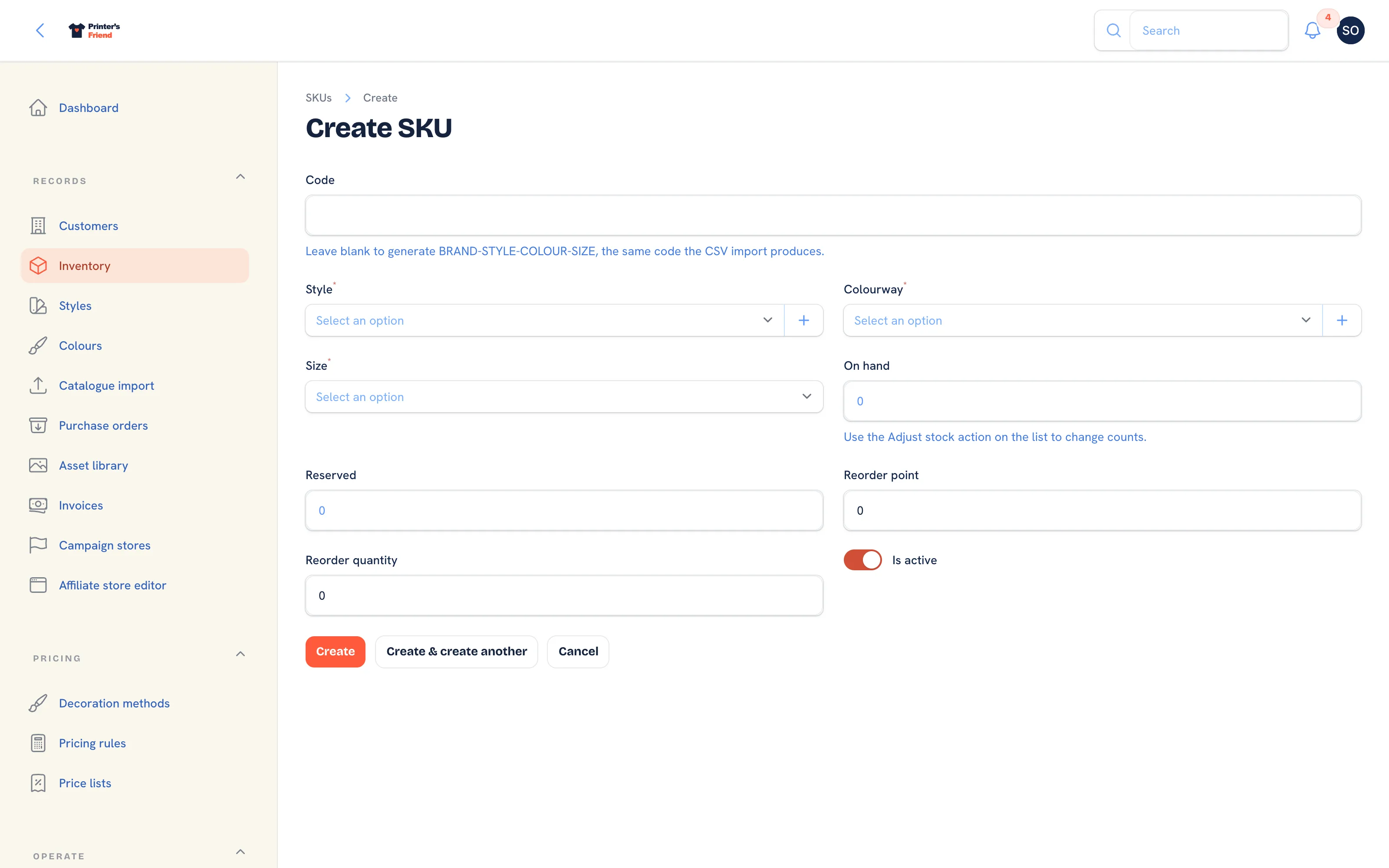1389x868 pixels.
Task: Go to SKUs breadcrumb link
Action: [x=319, y=98]
